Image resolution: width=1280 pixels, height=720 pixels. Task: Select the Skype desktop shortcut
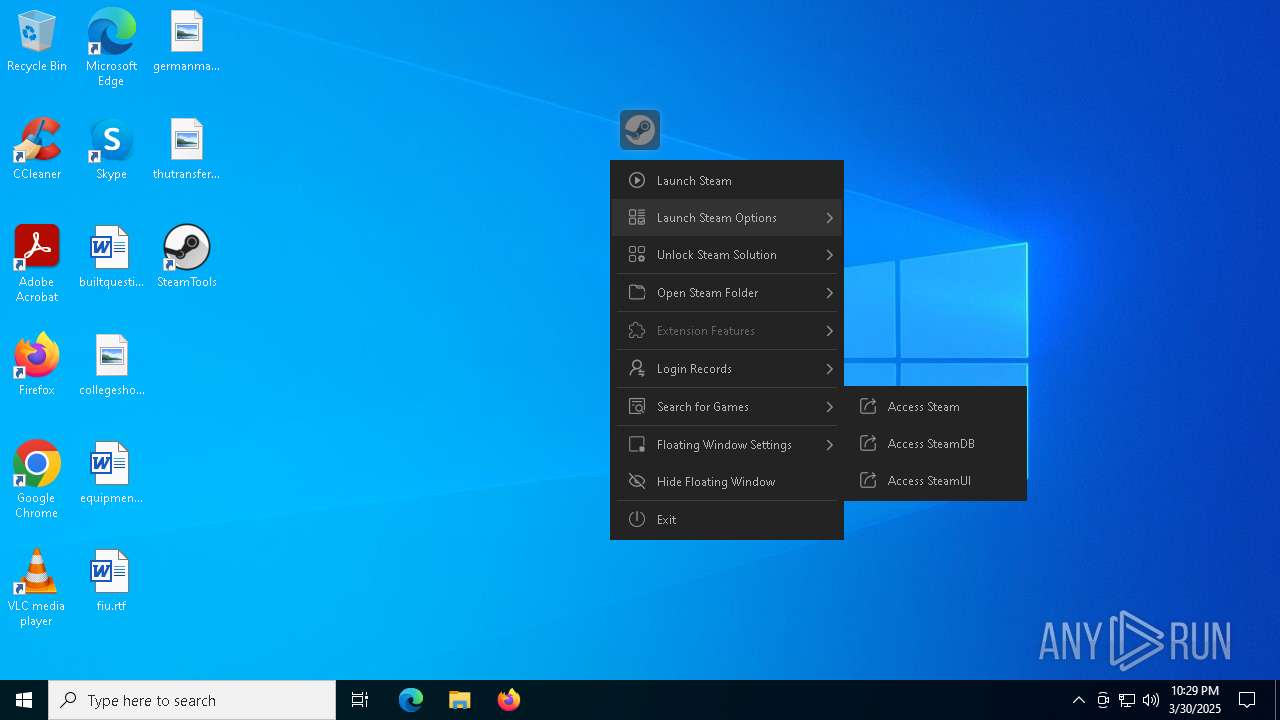click(x=111, y=148)
